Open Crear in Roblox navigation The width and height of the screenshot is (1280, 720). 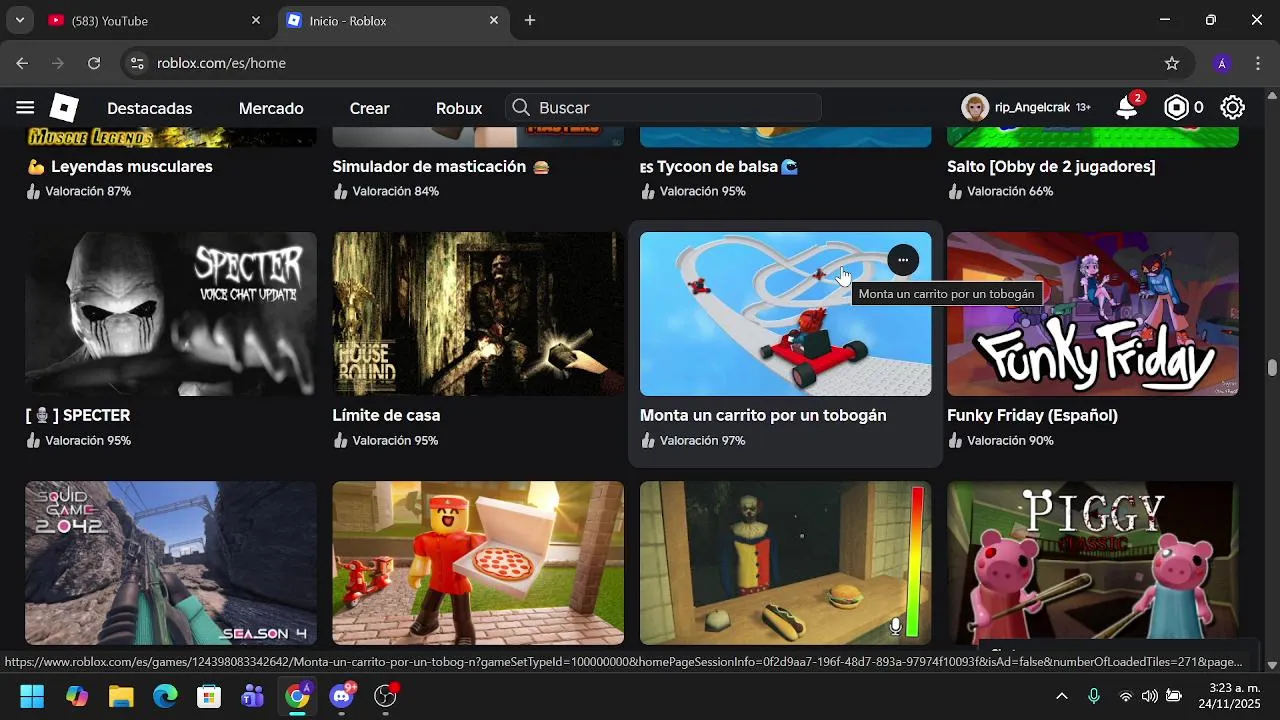369,108
